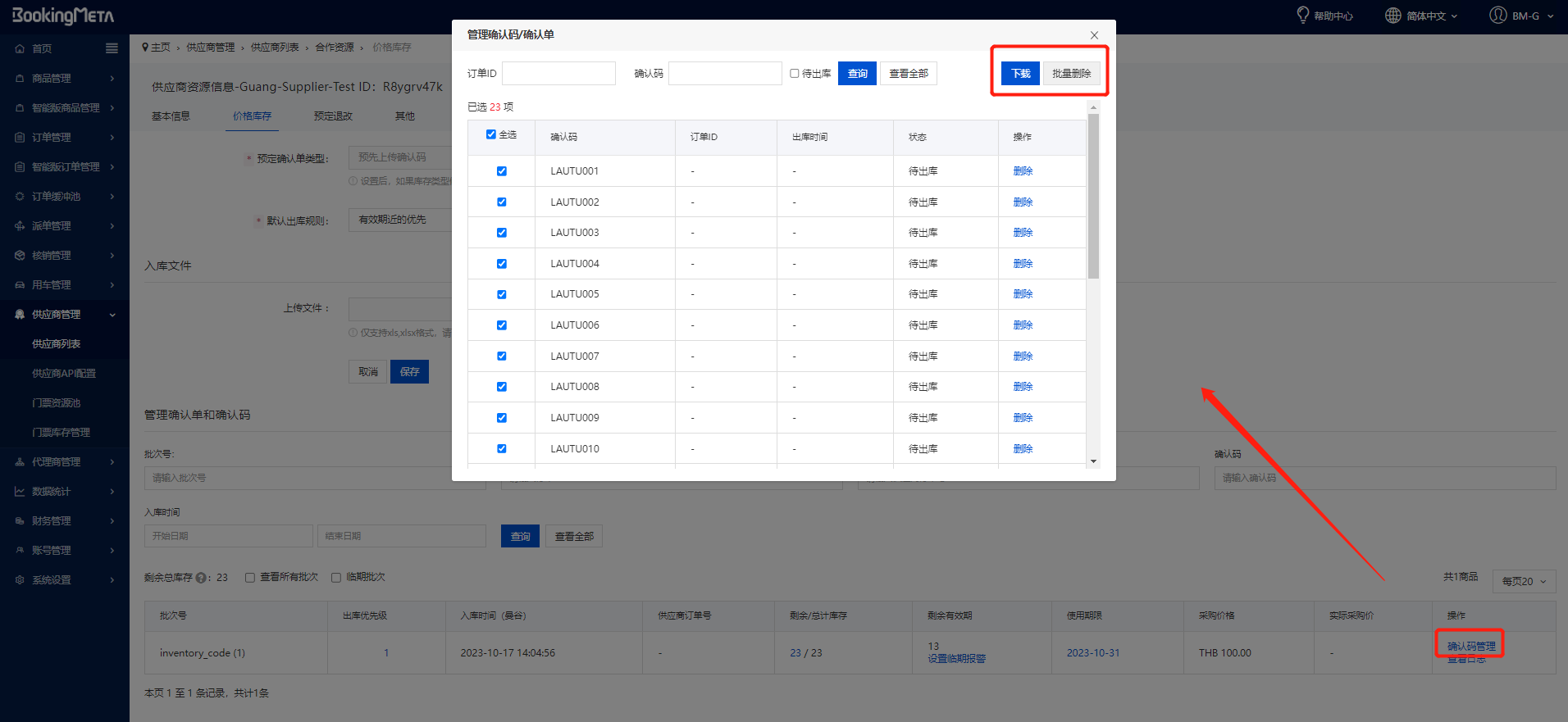Screen dimensions: 1568x722
Task: Toggle the pending outbound filter checkbox
Action: [794, 74]
